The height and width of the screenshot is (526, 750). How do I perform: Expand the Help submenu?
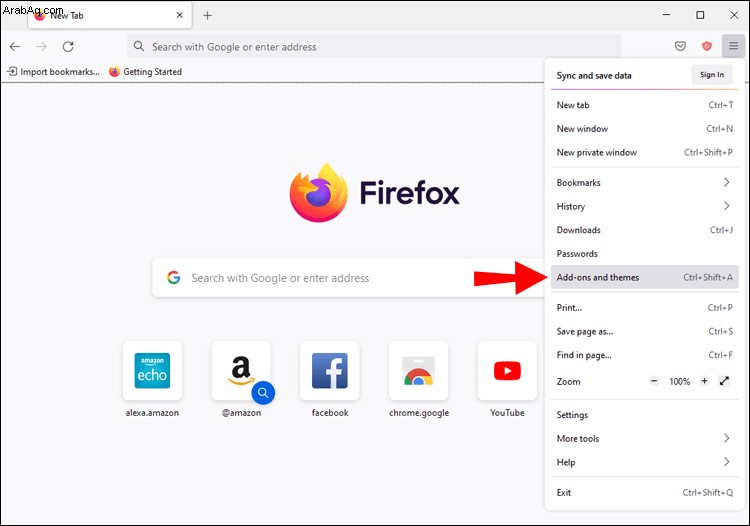pos(645,462)
